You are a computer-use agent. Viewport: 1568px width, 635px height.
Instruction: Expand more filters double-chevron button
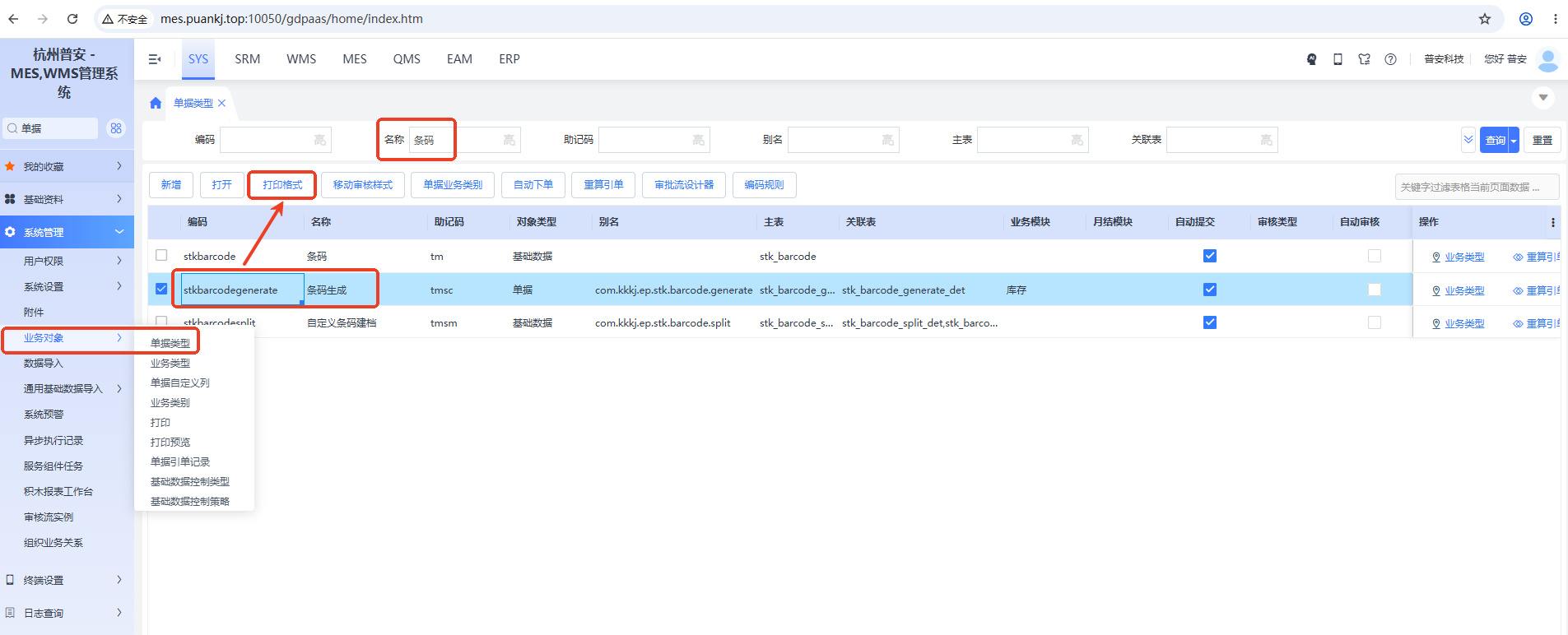[1468, 140]
